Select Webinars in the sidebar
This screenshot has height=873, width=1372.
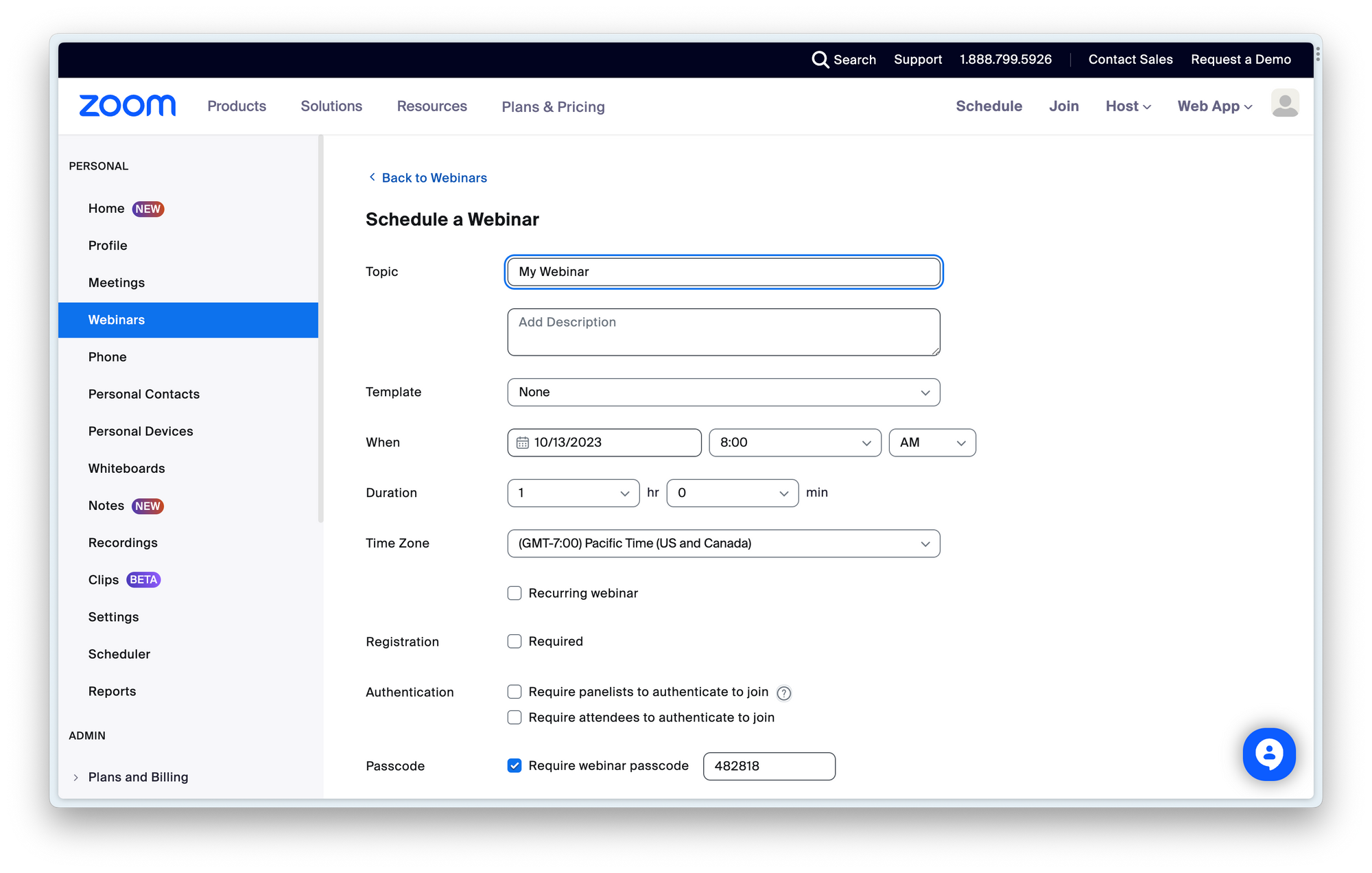tap(188, 320)
